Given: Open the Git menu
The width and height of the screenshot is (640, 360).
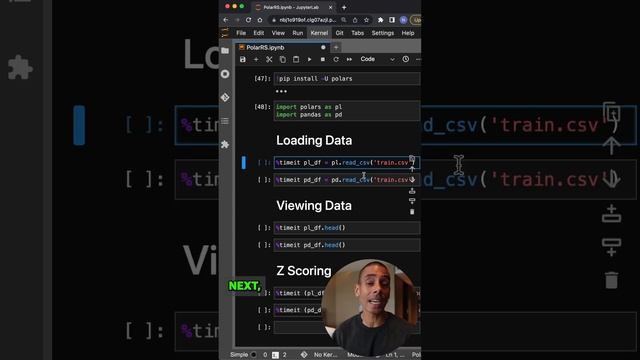Looking at the screenshot, I should pos(339,33).
